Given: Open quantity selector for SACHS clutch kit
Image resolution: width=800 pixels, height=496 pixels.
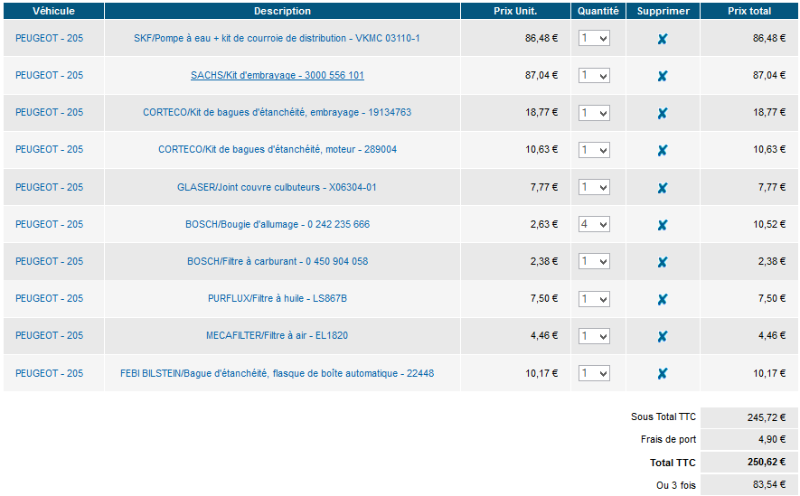Looking at the screenshot, I should (594, 76).
